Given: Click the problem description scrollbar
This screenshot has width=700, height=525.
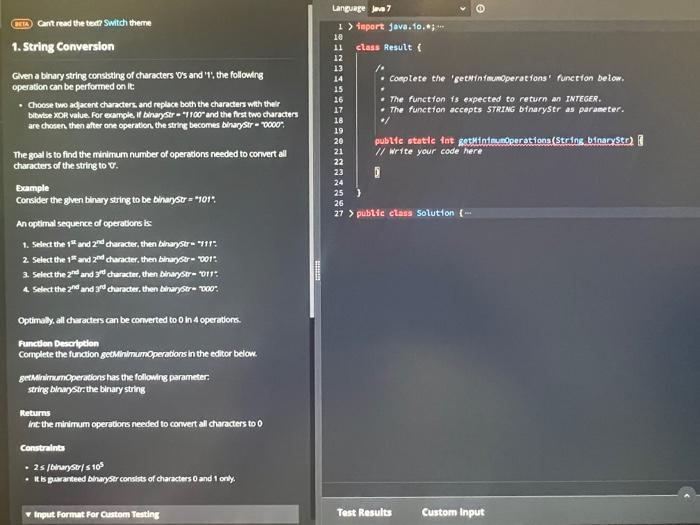Looking at the screenshot, I should click(311, 161).
